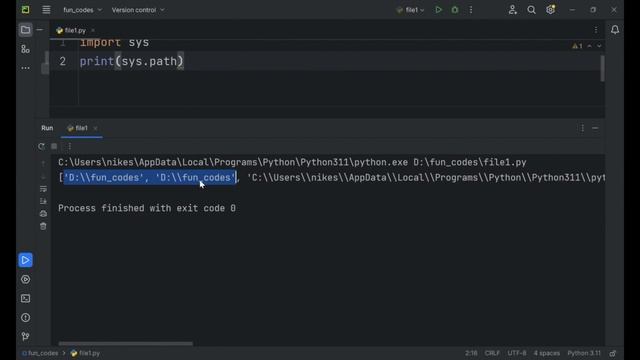Toggle scroll to end in console
The height and width of the screenshot is (360, 640).
pyautogui.click(x=43, y=201)
